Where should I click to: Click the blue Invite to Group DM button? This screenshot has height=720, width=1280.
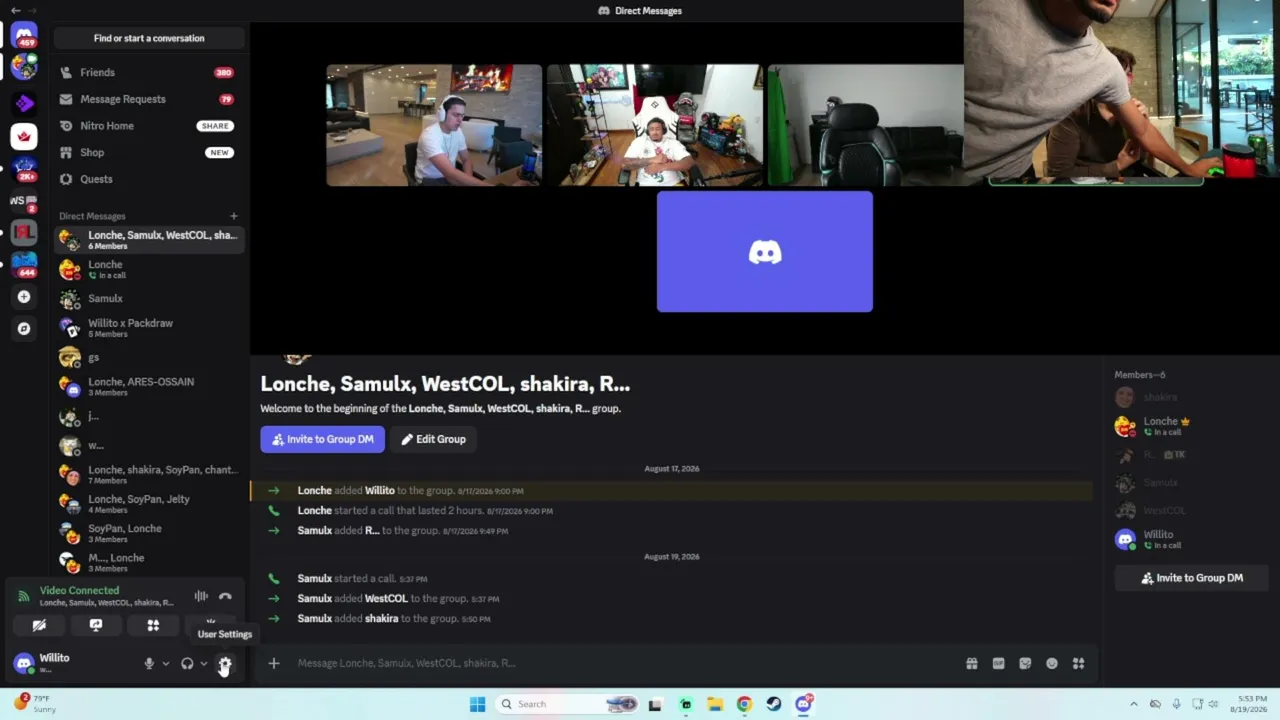click(x=322, y=439)
